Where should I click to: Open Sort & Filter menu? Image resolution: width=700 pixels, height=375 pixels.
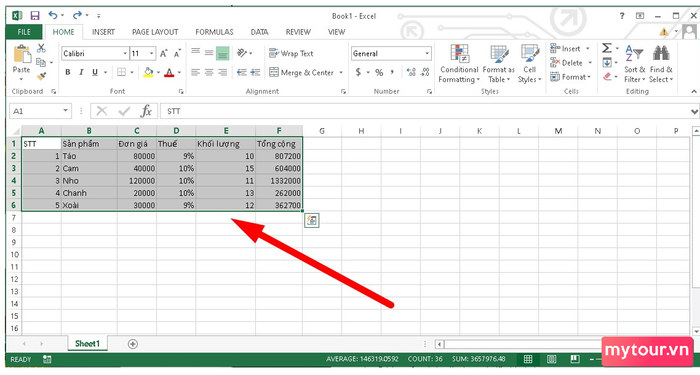click(634, 64)
